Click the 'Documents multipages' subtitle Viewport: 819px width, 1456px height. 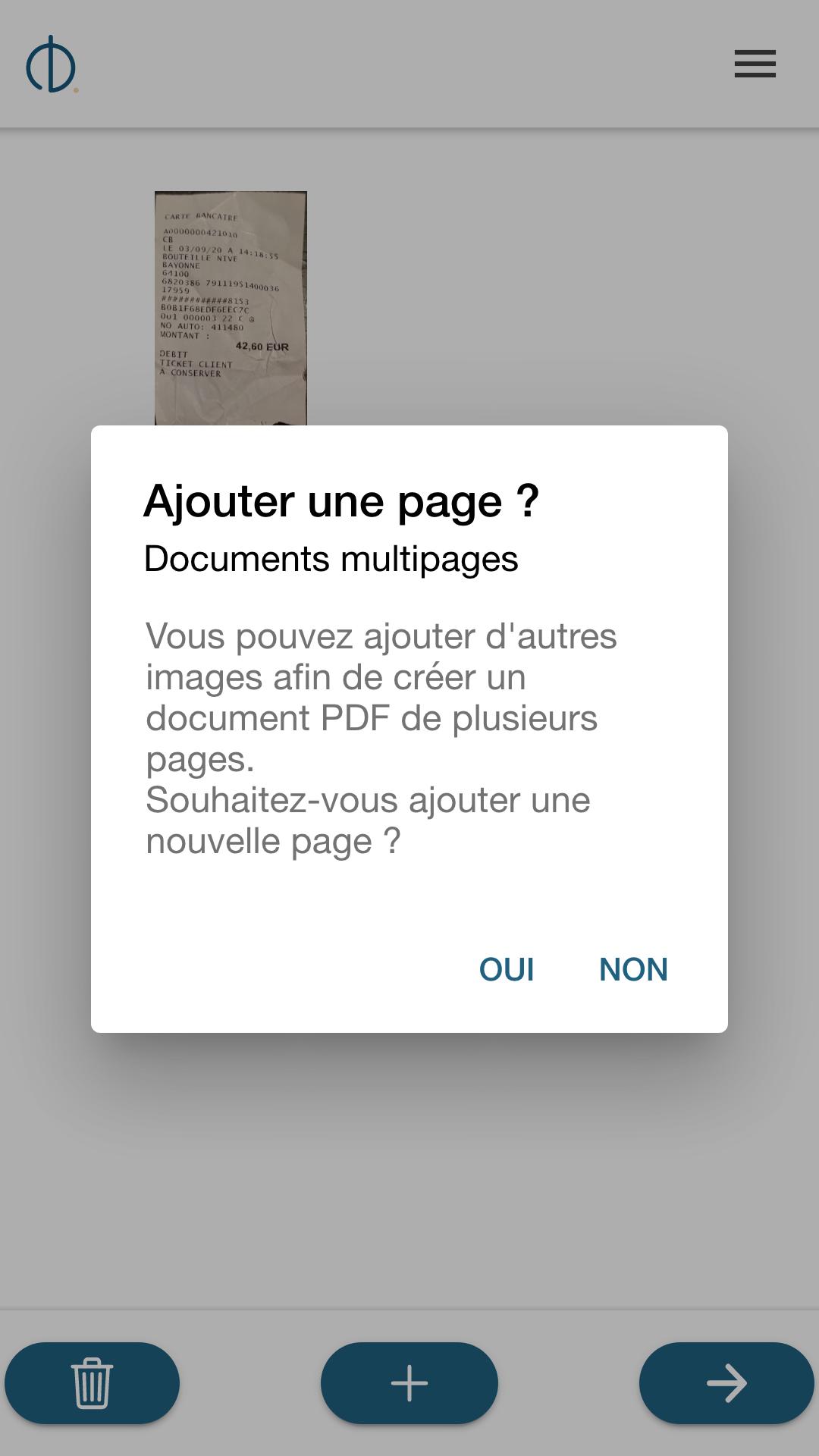click(x=331, y=559)
